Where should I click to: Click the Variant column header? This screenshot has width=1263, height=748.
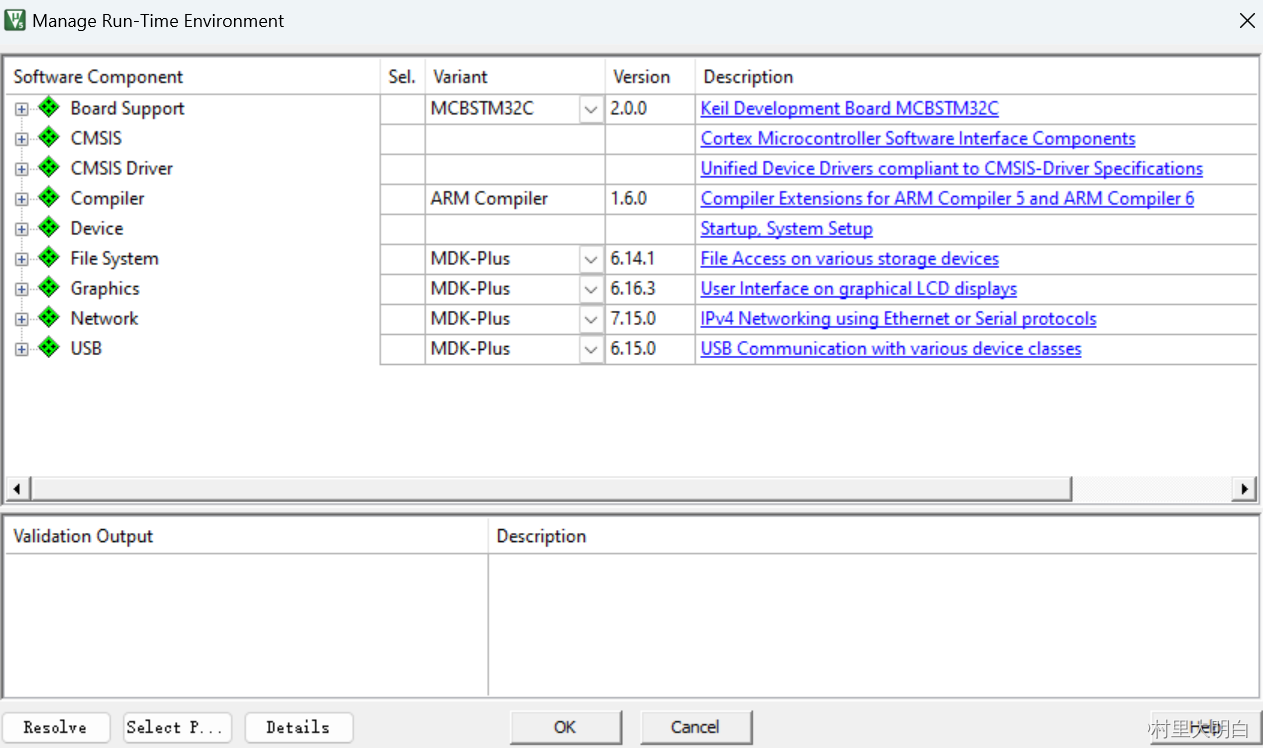tap(515, 77)
